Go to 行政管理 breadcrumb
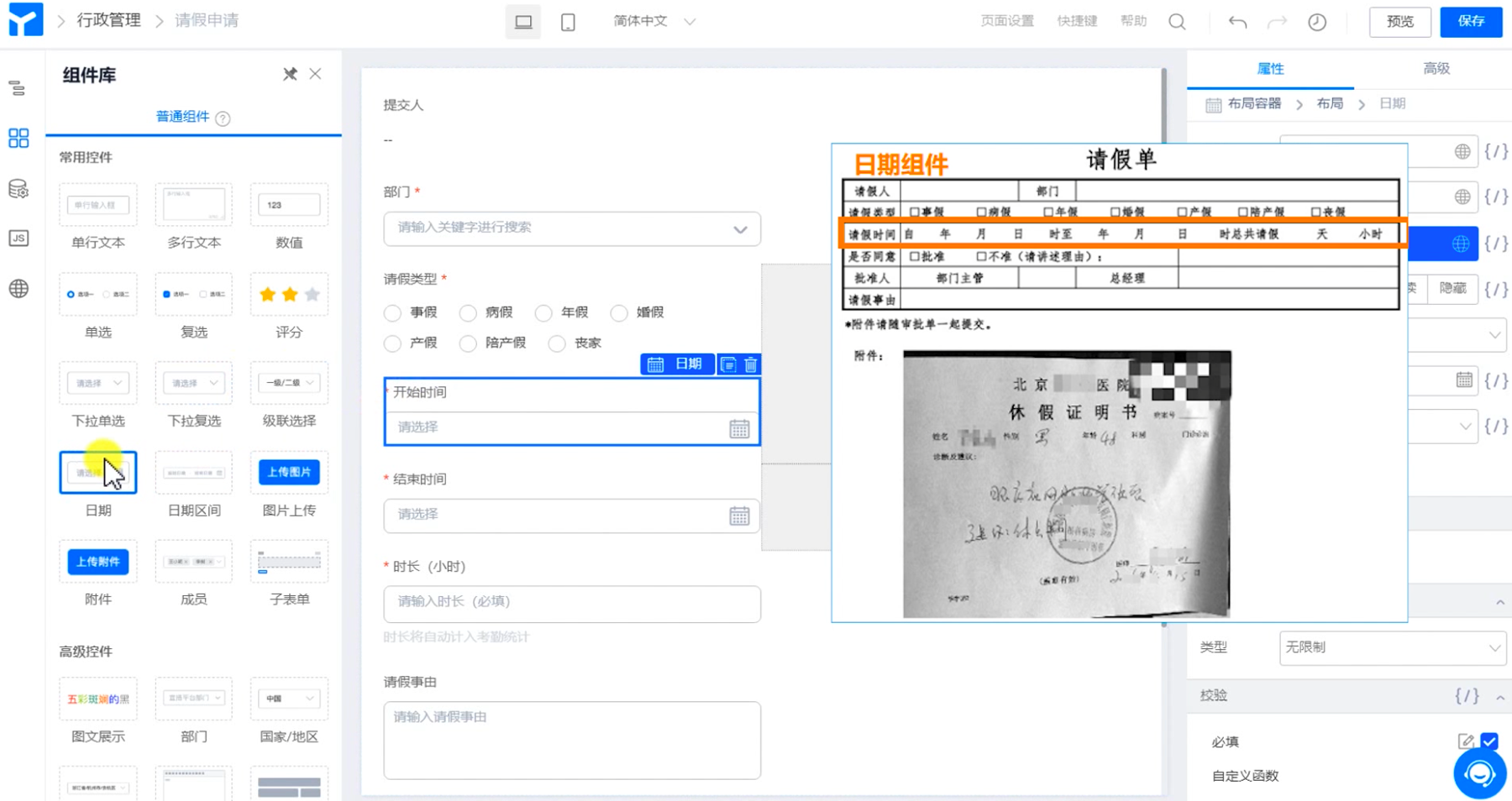 (109, 20)
